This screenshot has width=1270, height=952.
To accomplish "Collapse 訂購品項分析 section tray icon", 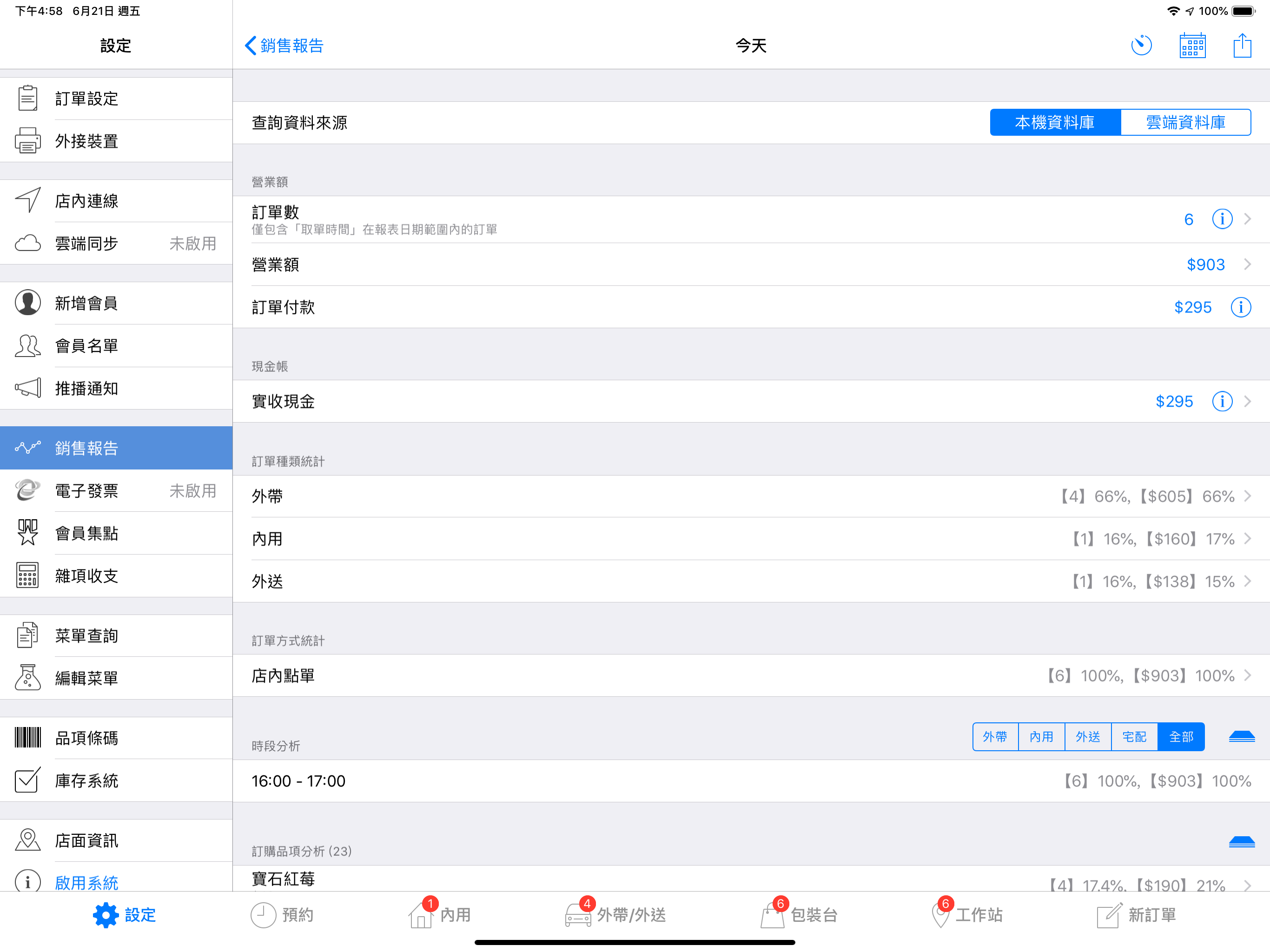I will coord(1242,842).
